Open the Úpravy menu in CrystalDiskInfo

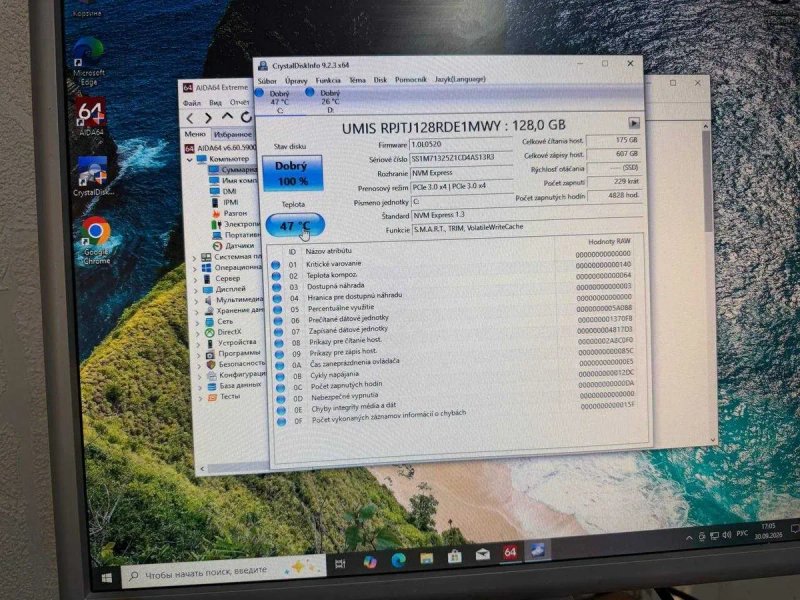click(296, 81)
